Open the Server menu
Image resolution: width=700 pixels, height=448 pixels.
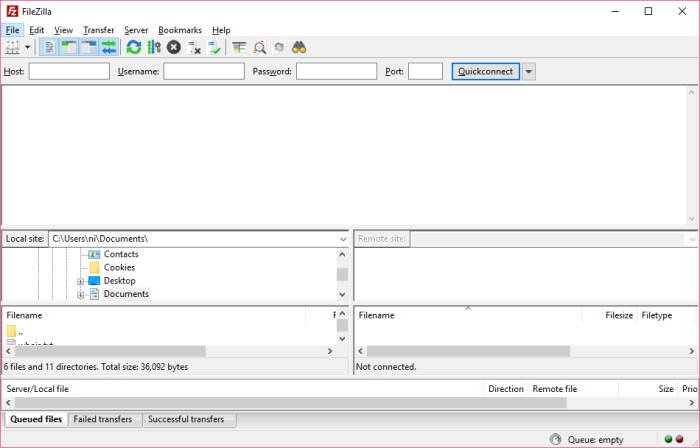pyautogui.click(x=136, y=30)
